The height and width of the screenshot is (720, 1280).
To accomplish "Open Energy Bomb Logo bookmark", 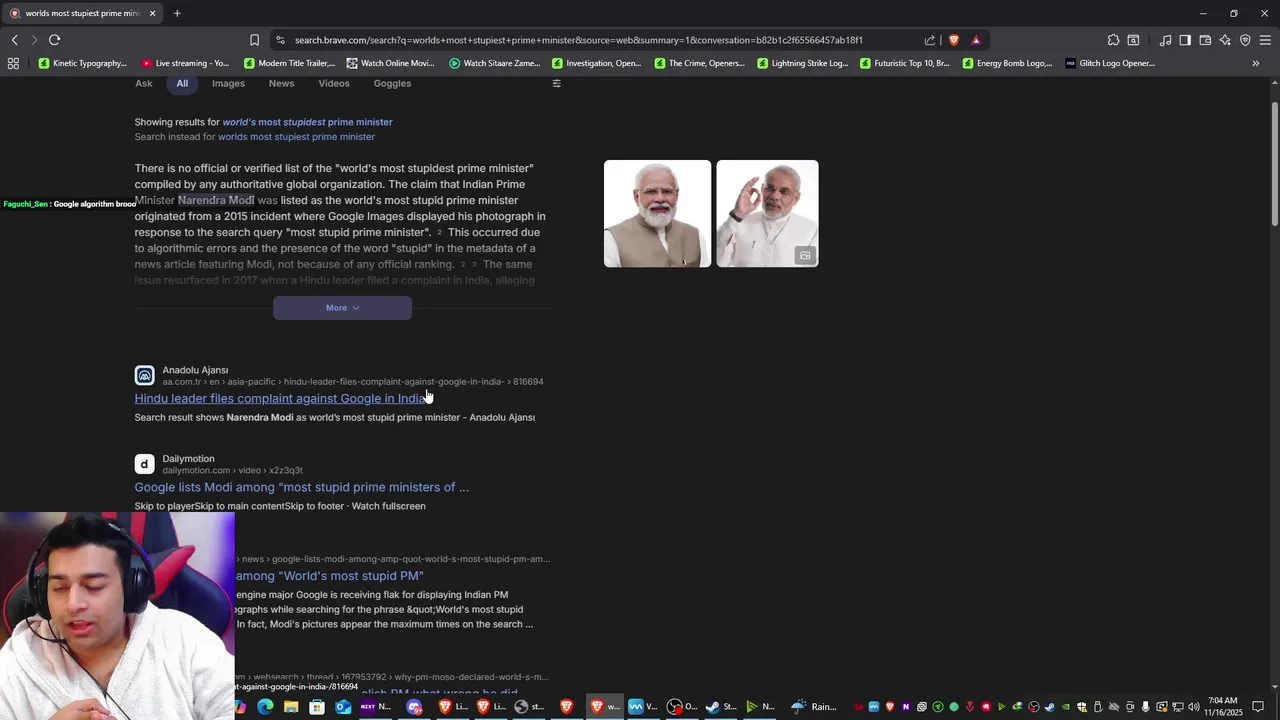I will [x=1008, y=63].
